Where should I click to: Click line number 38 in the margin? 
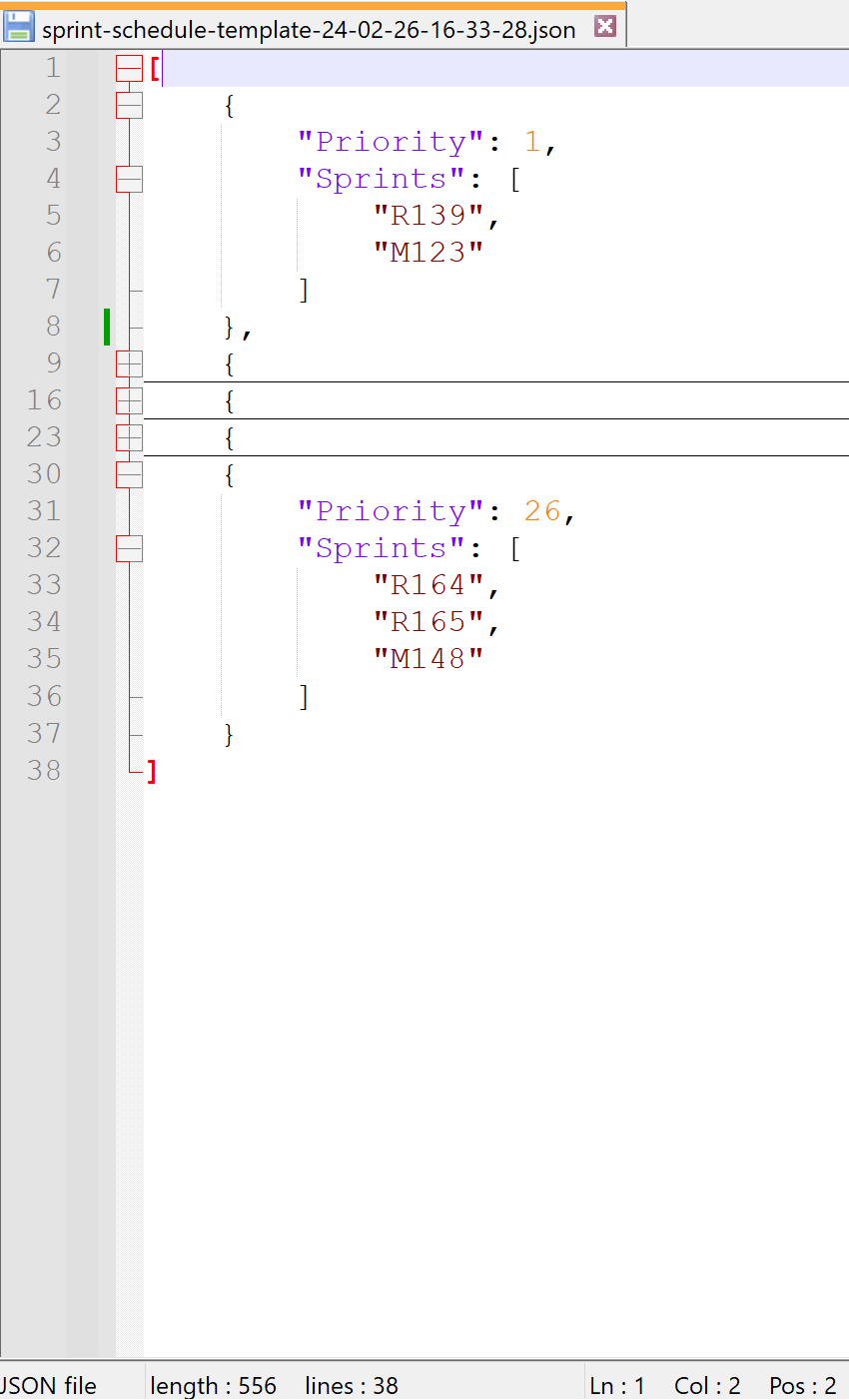[44, 770]
